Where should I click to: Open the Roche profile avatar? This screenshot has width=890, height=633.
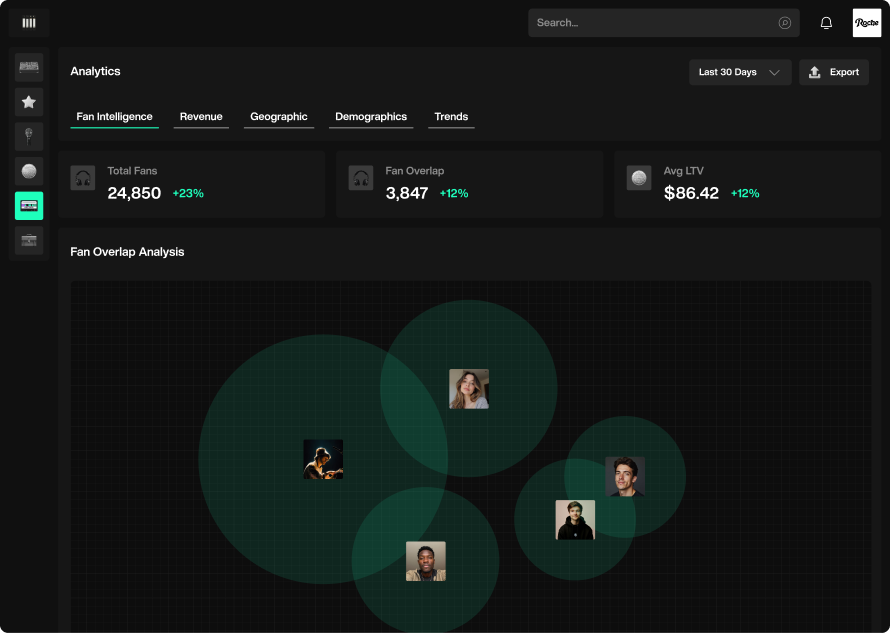pos(867,23)
